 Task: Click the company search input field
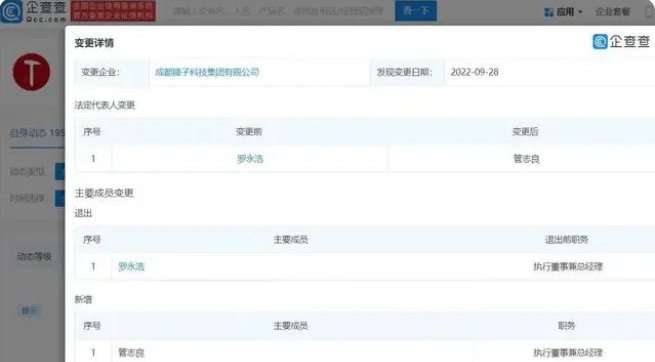[278, 11]
